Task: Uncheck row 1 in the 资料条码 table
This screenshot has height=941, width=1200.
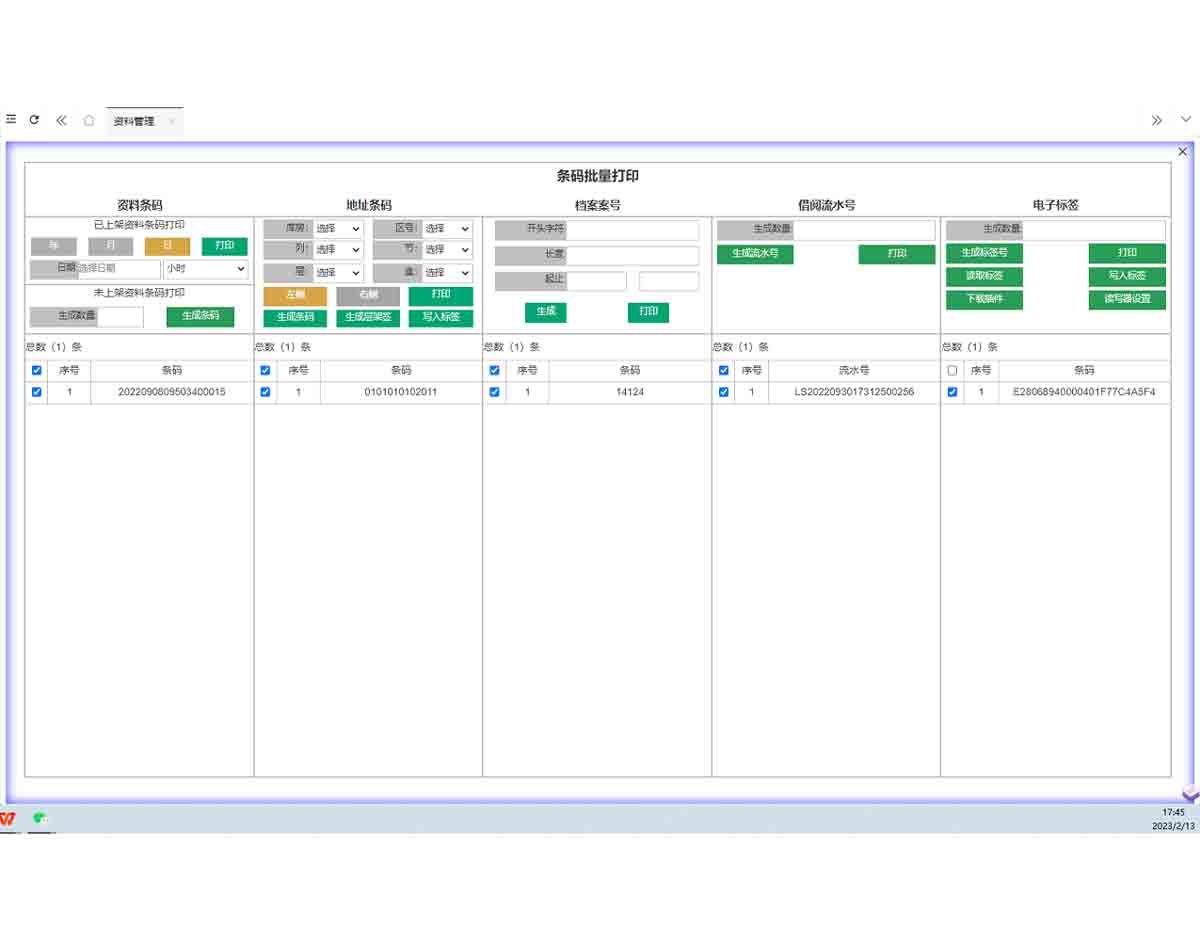Action: [37, 392]
